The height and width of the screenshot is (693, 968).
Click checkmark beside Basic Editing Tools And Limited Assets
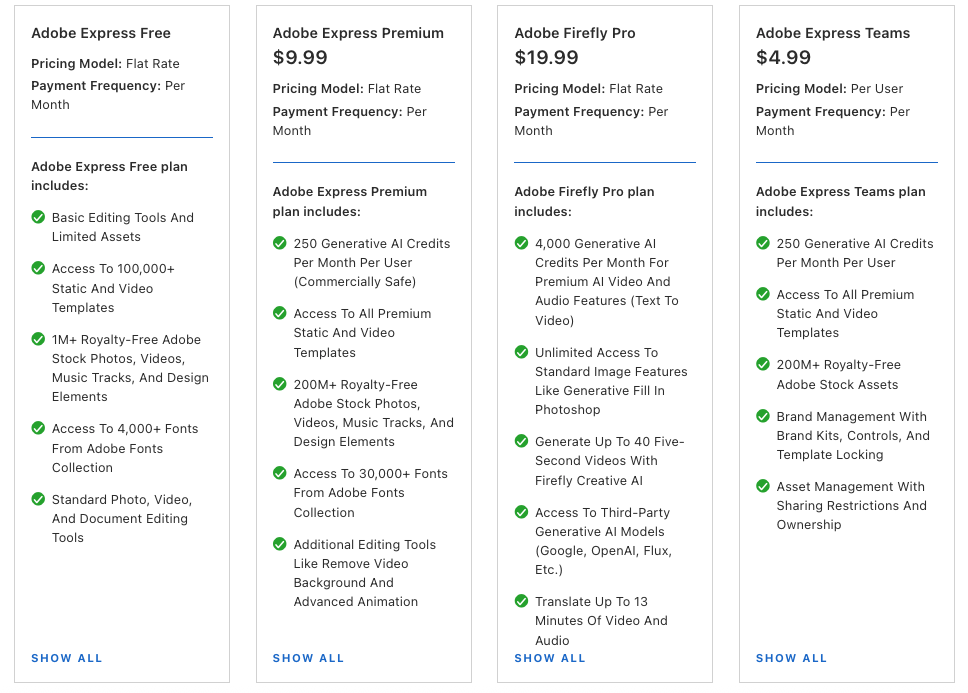tap(38, 217)
